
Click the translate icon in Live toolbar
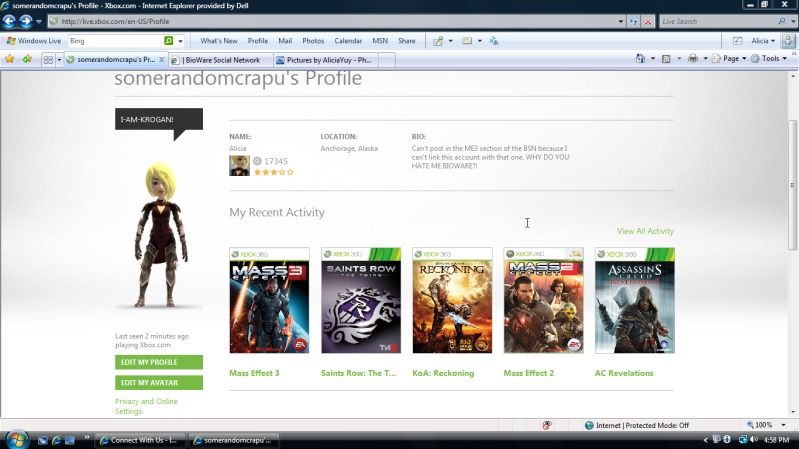click(494, 41)
